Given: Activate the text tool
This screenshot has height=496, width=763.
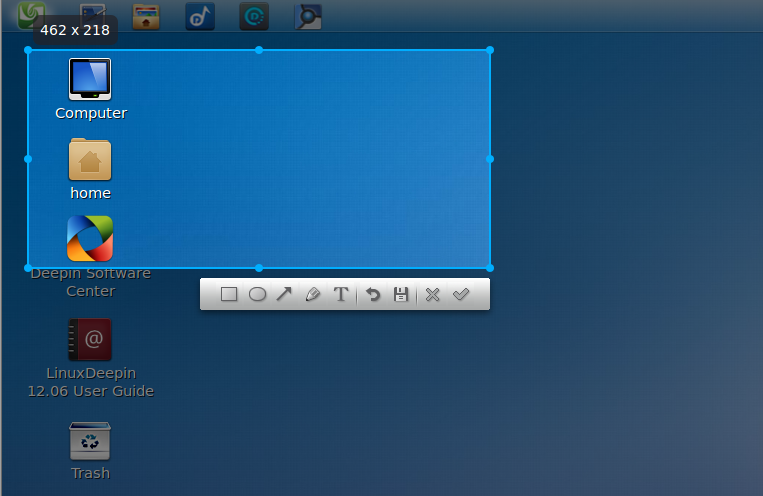Looking at the screenshot, I should (340, 295).
